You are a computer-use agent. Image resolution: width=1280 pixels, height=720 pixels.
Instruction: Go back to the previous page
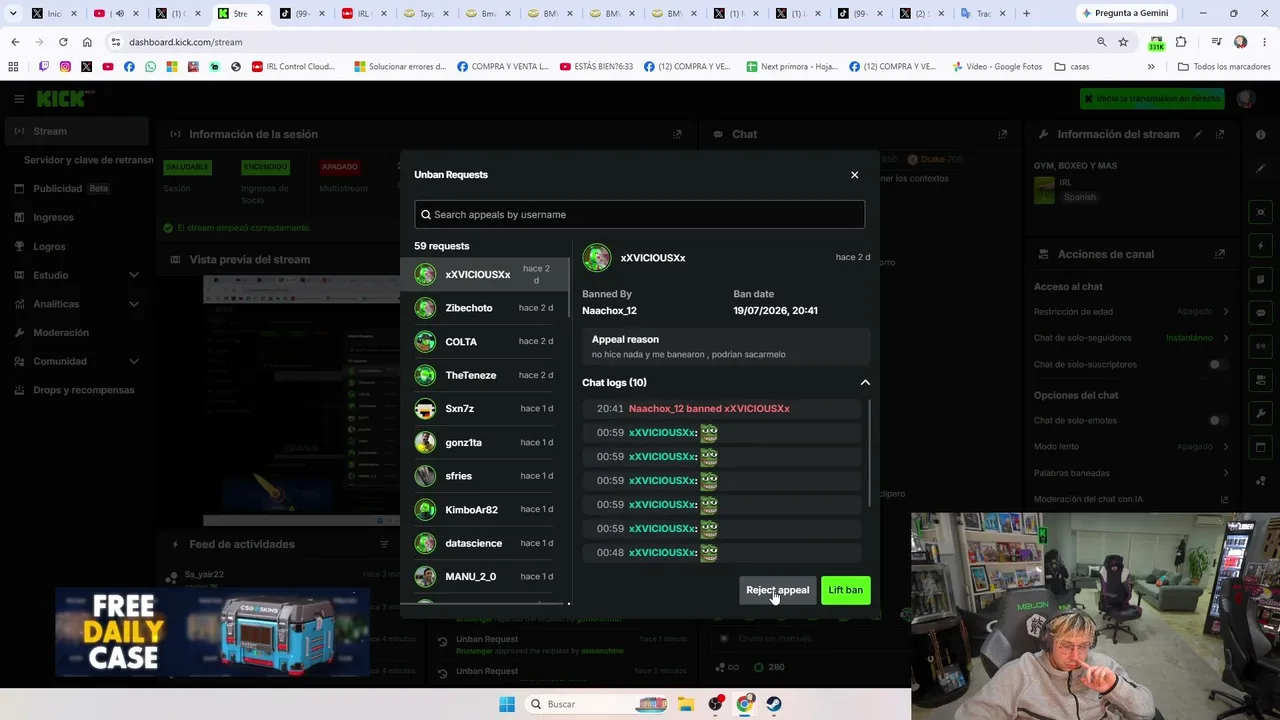[x=15, y=42]
